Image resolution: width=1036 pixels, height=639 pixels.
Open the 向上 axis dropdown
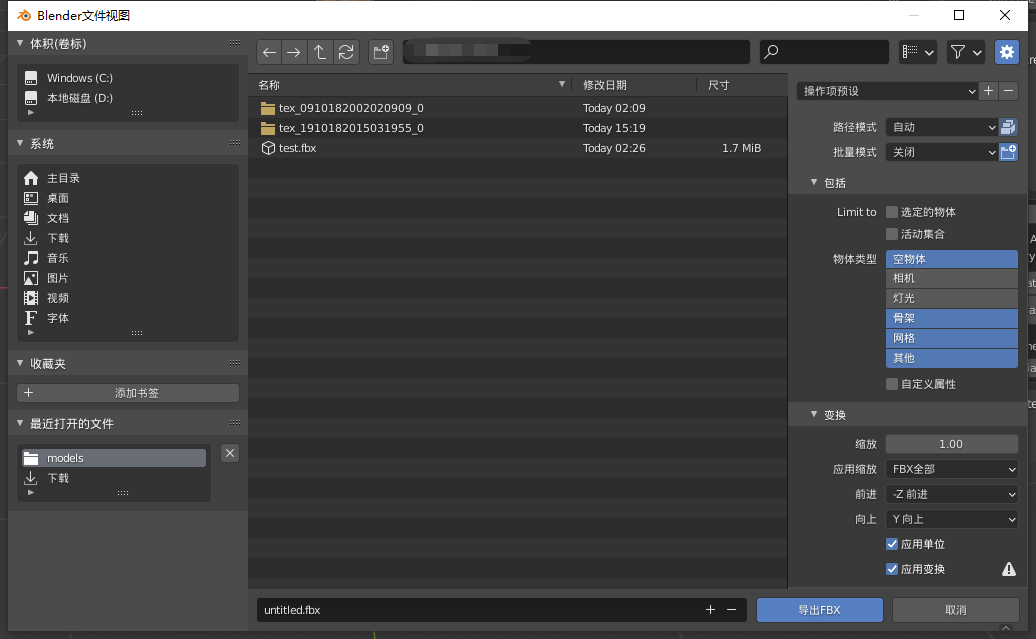(x=951, y=518)
